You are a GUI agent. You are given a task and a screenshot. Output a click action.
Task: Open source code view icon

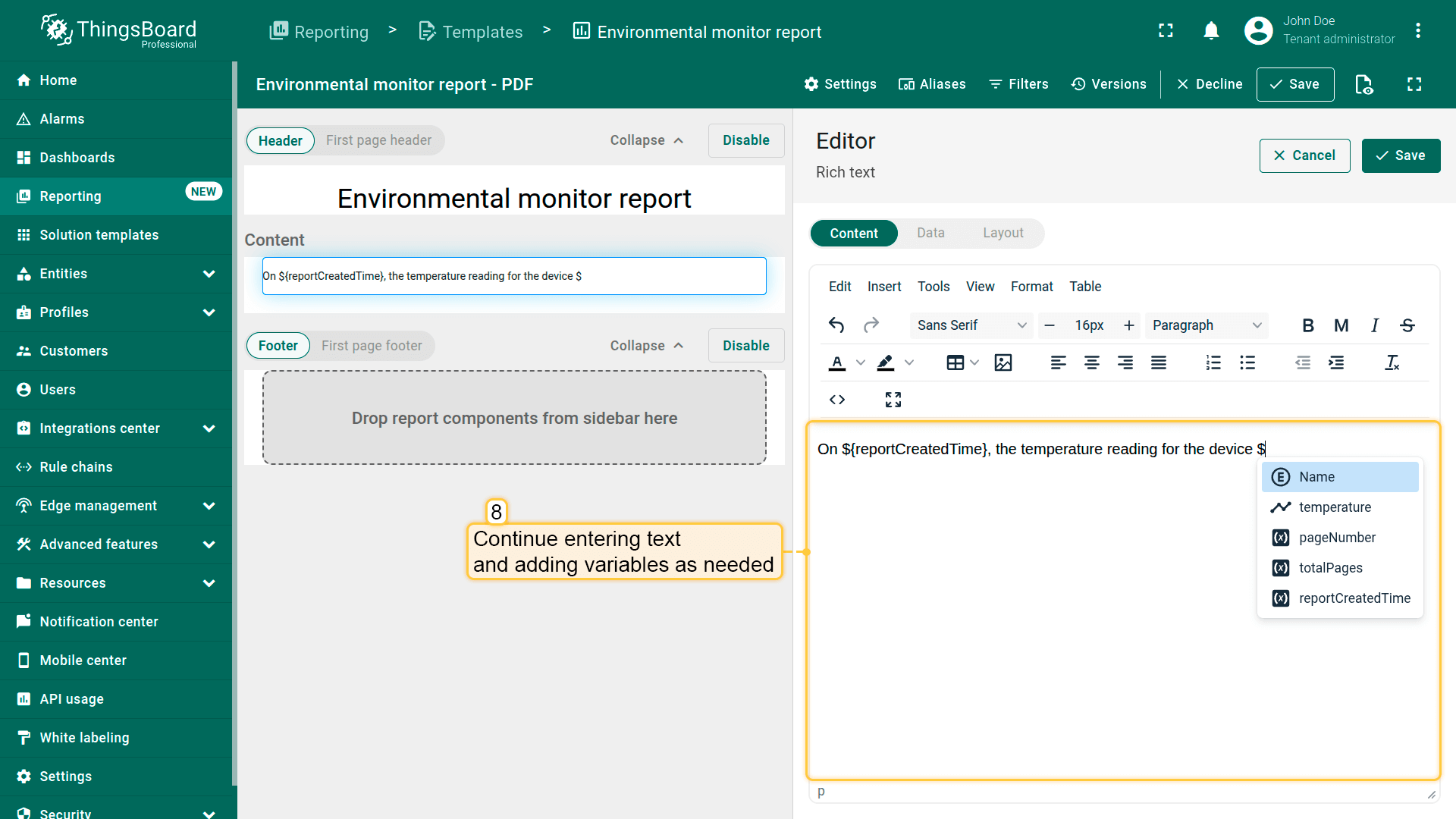837,400
